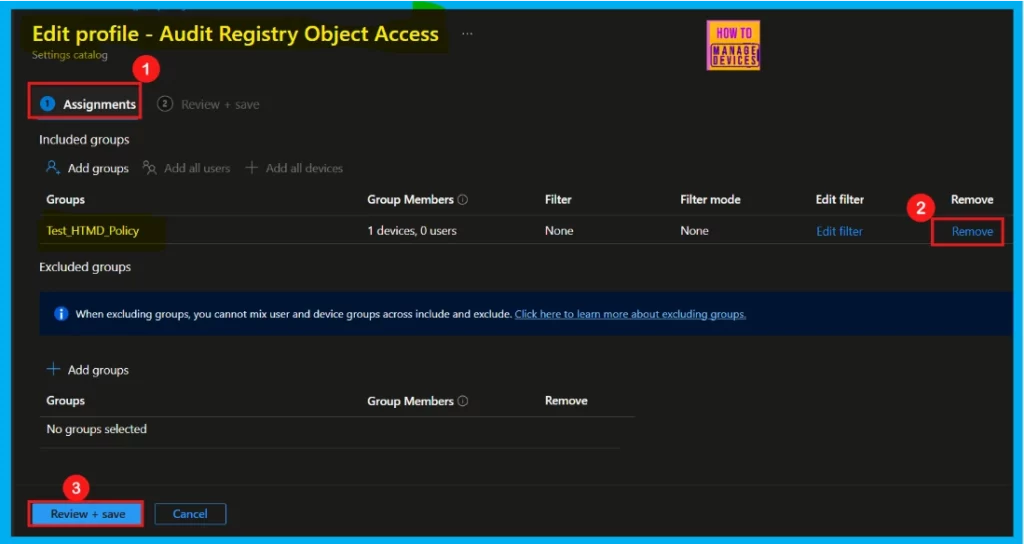Click Add groups under Excluded groups
1024x544 pixels.
click(x=98, y=370)
